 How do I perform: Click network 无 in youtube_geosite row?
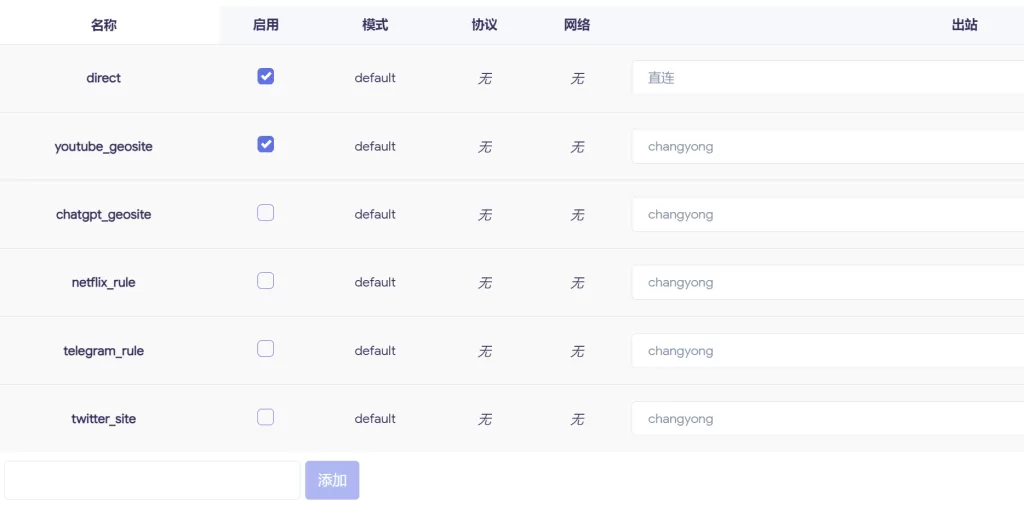pyautogui.click(x=577, y=147)
